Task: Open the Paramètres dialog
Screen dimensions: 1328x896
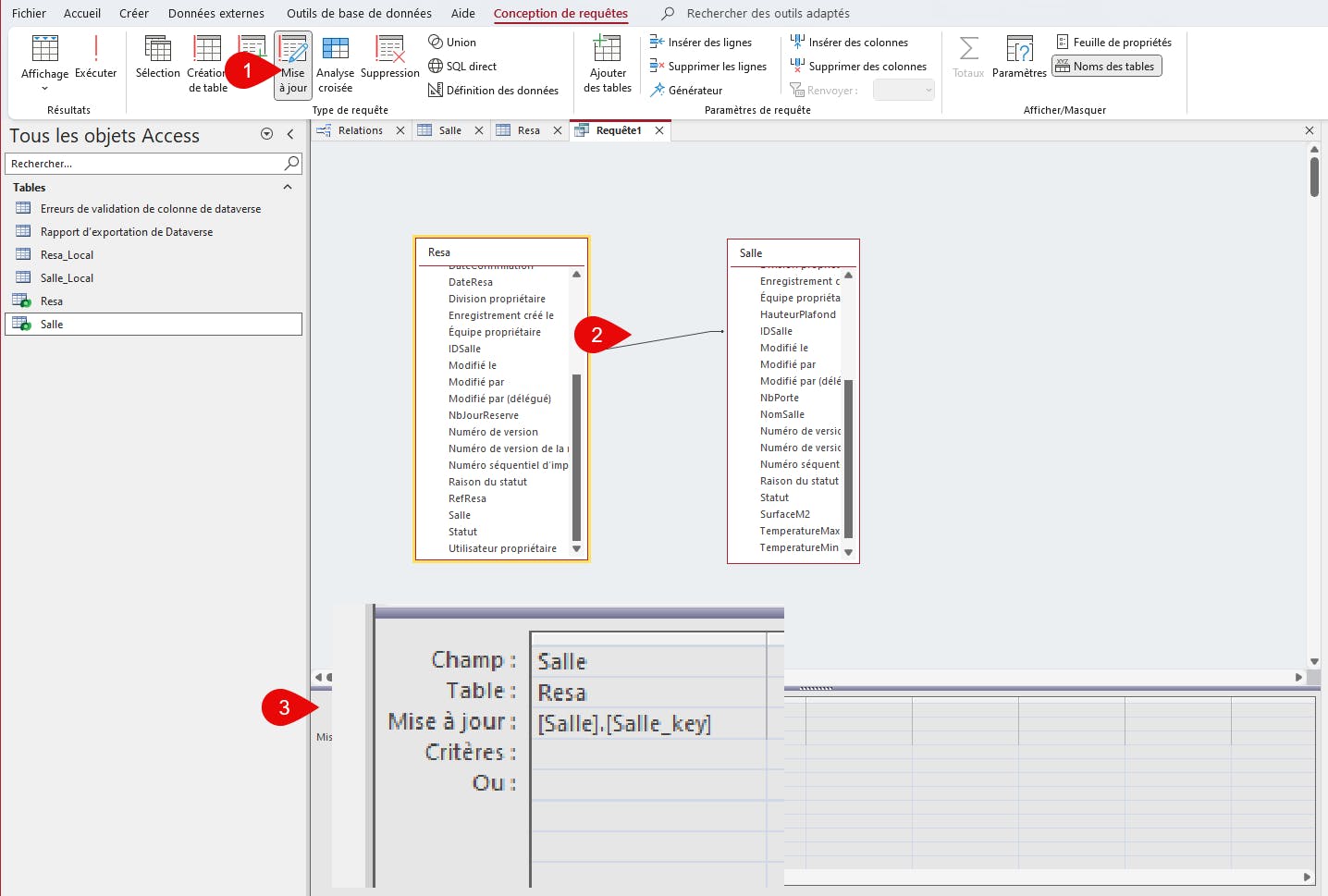Action: (1019, 57)
